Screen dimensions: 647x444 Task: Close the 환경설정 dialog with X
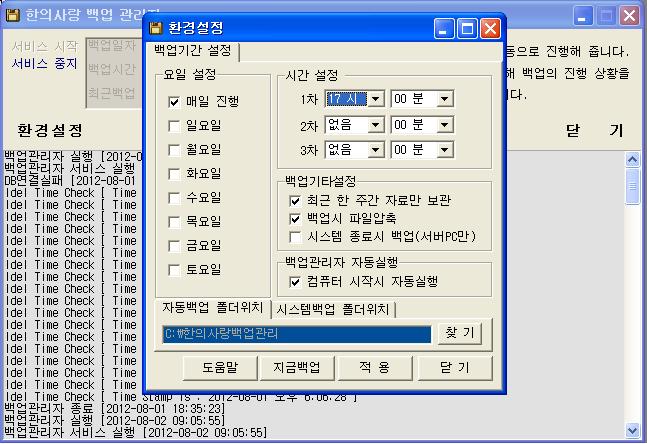[490, 28]
